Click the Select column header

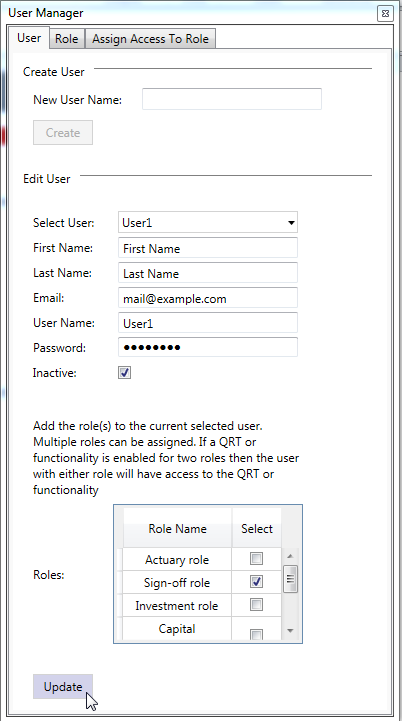[257, 528]
